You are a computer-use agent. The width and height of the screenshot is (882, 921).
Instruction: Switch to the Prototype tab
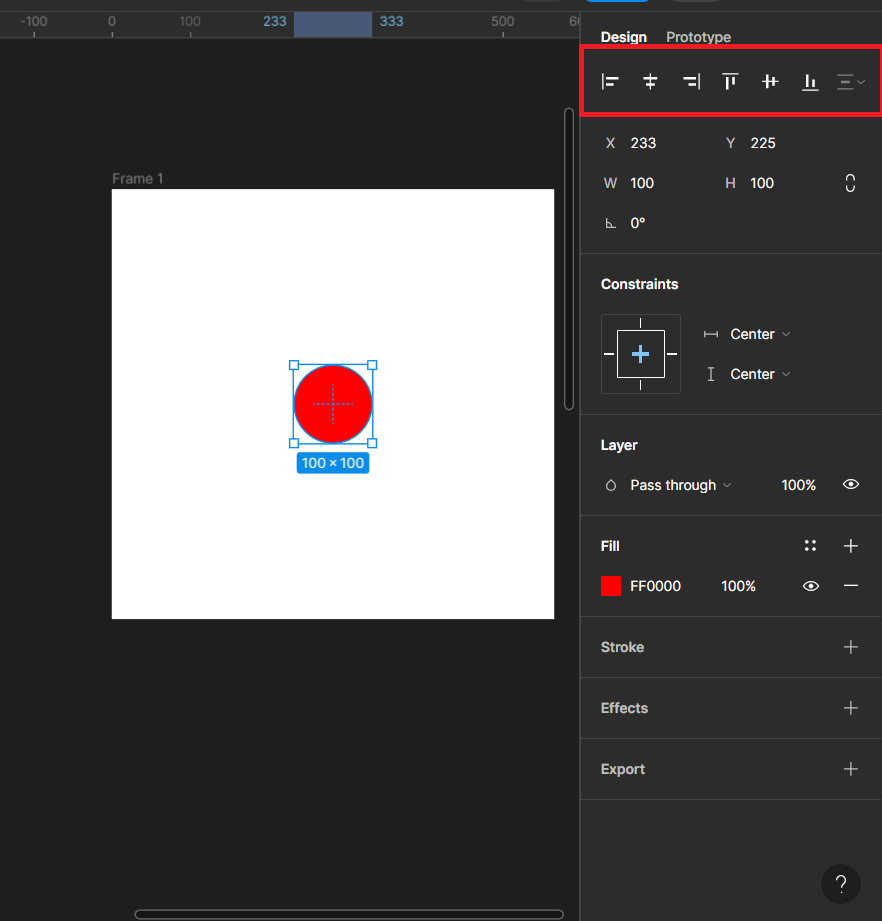click(698, 37)
